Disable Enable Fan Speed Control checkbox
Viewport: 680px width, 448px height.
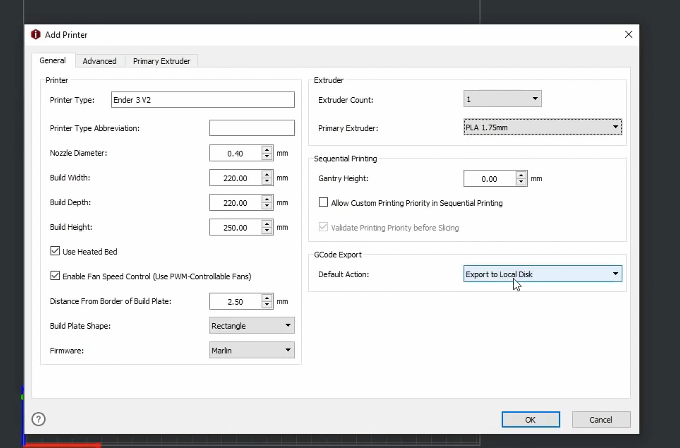tap(55, 275)
